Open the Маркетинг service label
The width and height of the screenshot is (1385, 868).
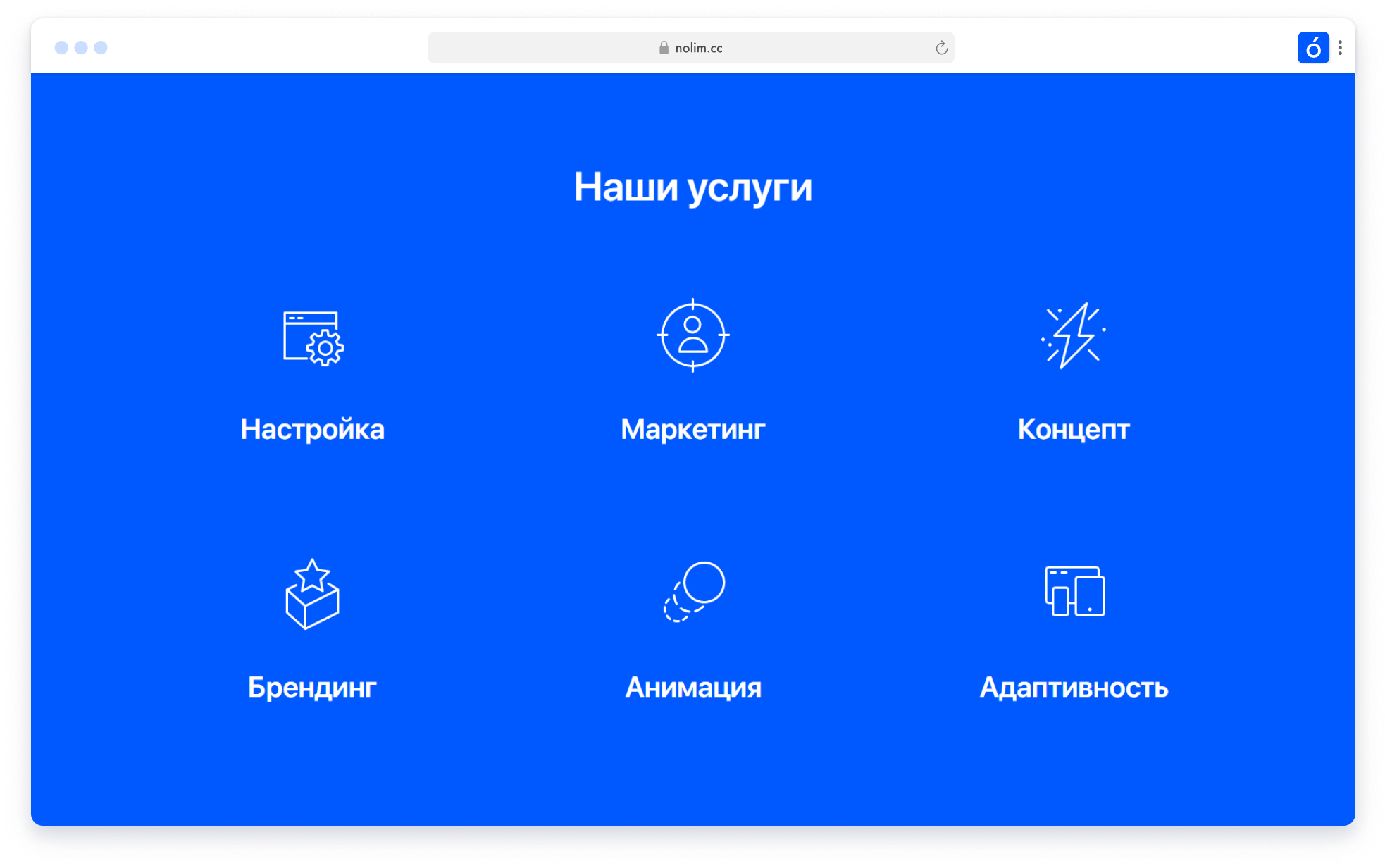tap(692, 429)
